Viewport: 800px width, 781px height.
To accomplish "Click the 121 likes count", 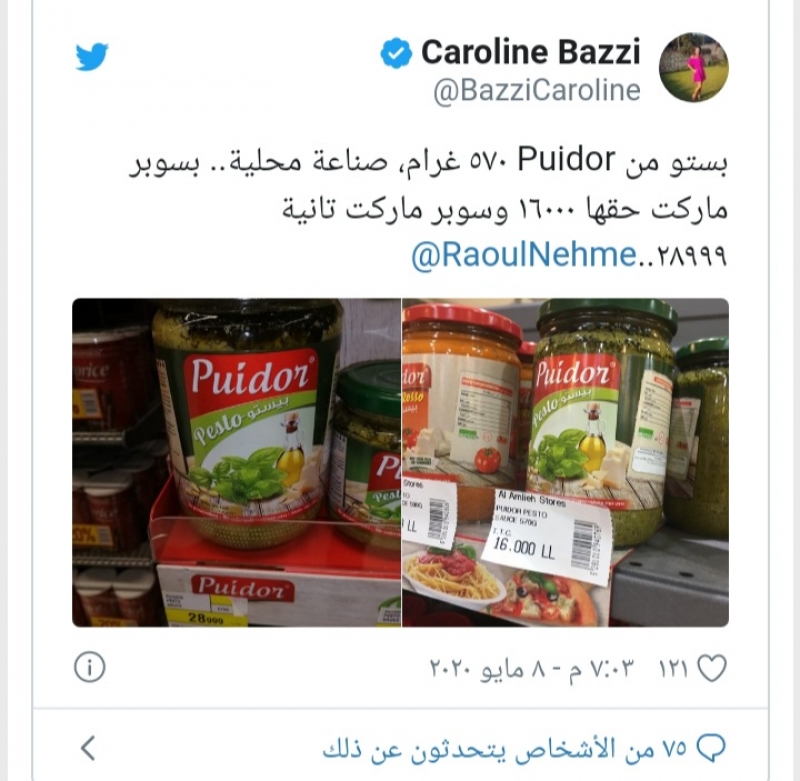I will click(x=673, y=667).
